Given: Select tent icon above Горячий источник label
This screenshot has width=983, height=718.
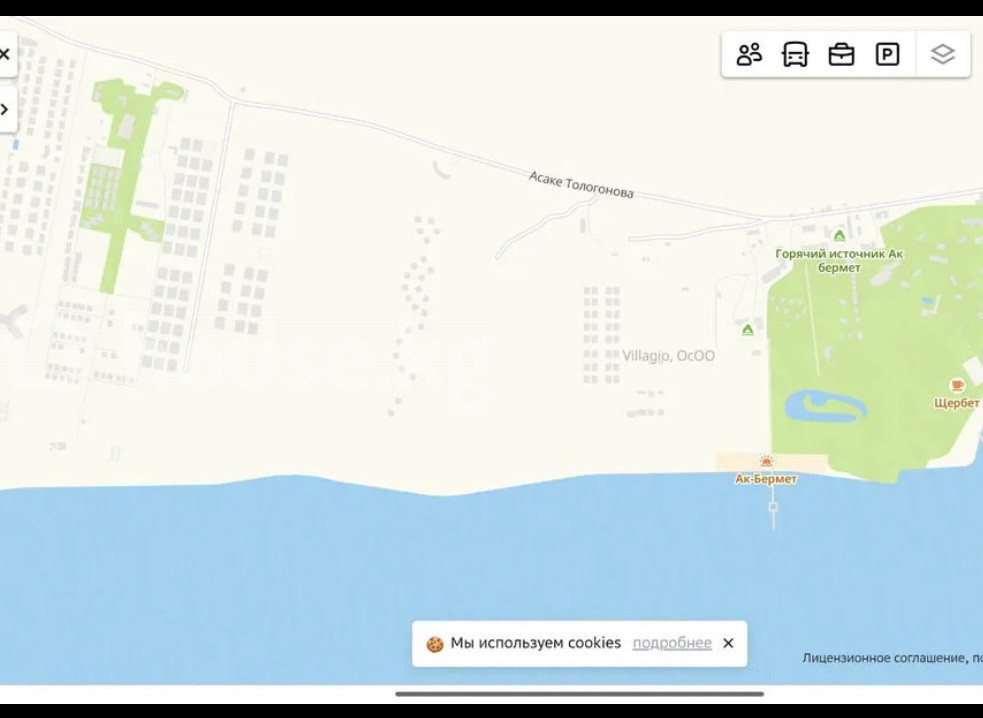Looking at the screenshot, I should [x=838, y=235].
